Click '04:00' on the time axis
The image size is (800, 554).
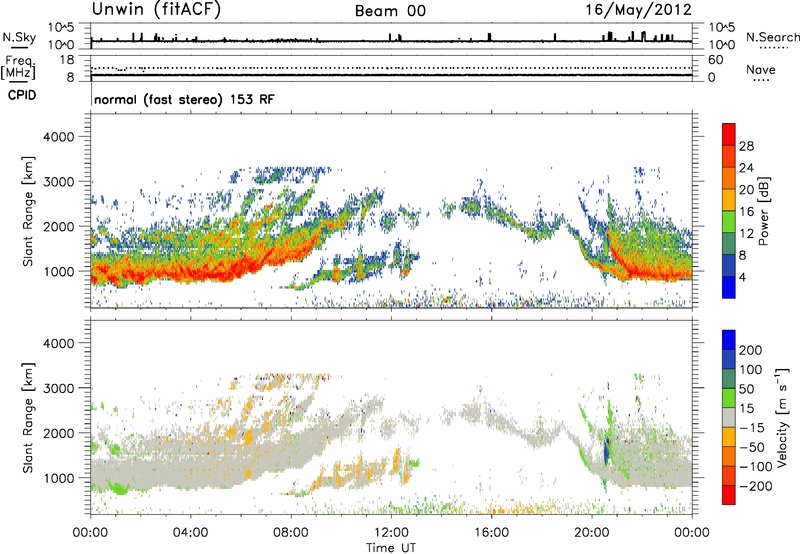(x=190, y=533)
